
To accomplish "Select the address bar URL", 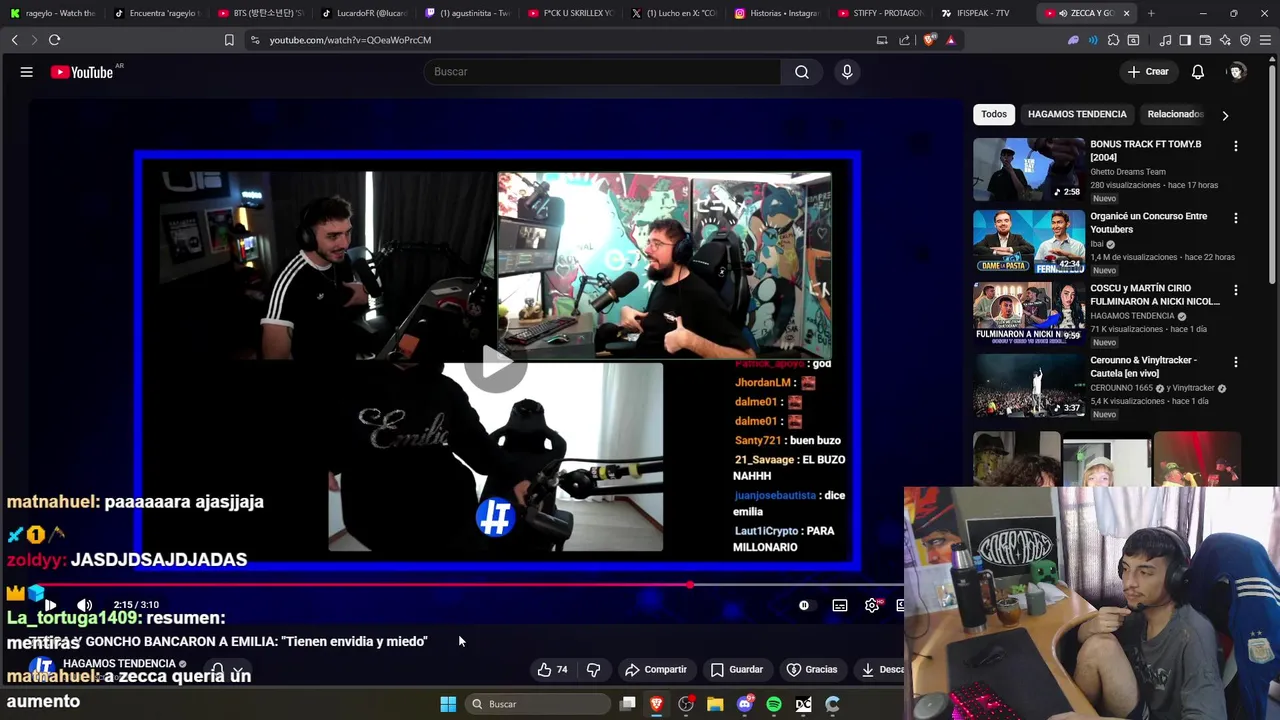I will click(x=350, y=40).
